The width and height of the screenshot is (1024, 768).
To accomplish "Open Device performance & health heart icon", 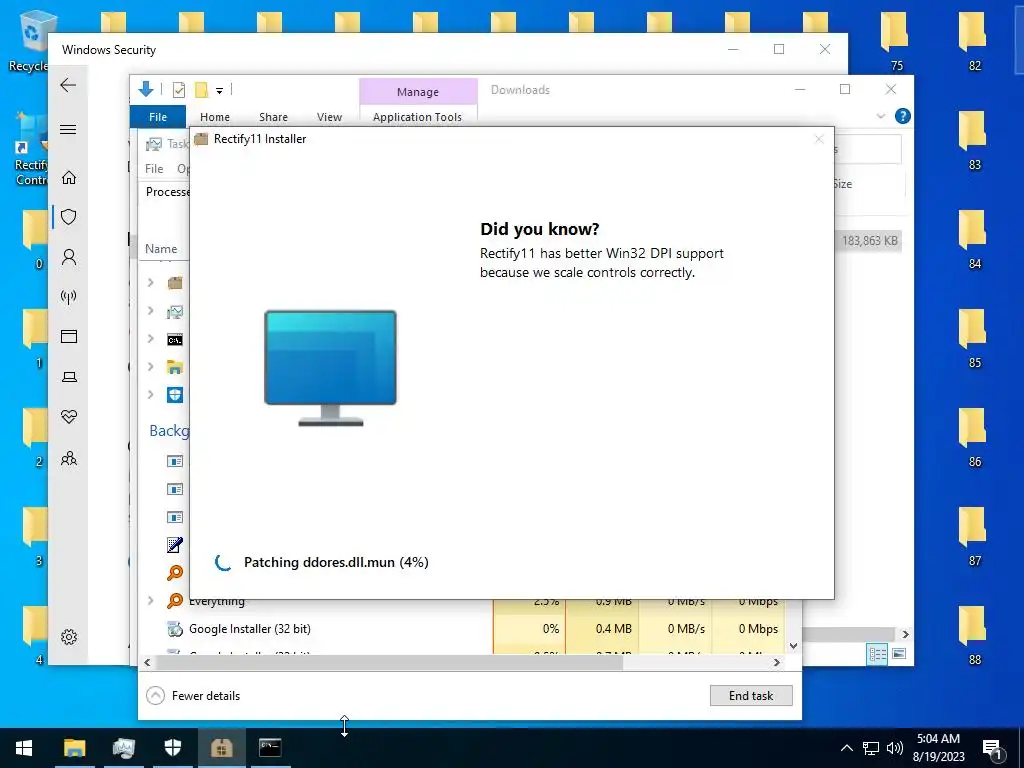I will tap(69, 417).
